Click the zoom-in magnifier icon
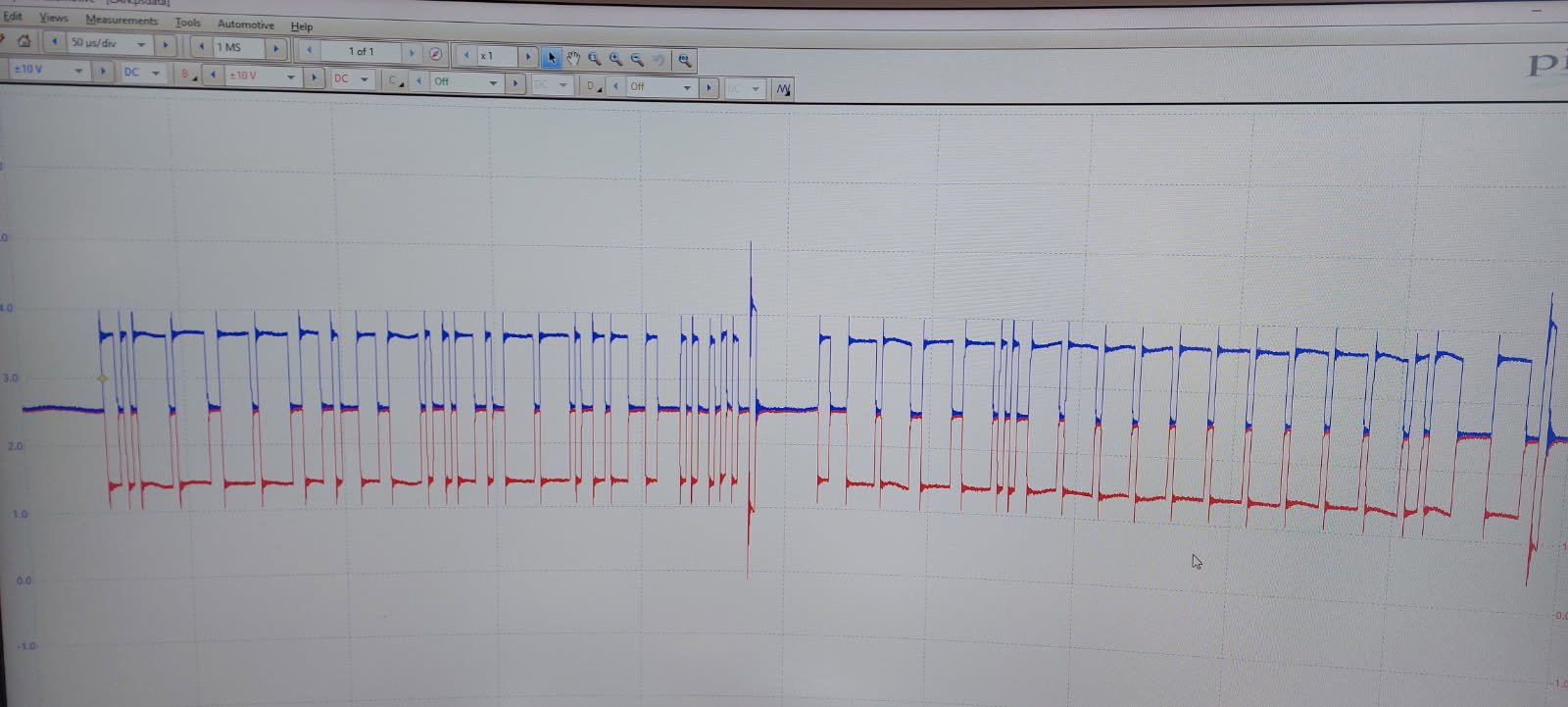The image size is (1568, 707). coord(615,59)
